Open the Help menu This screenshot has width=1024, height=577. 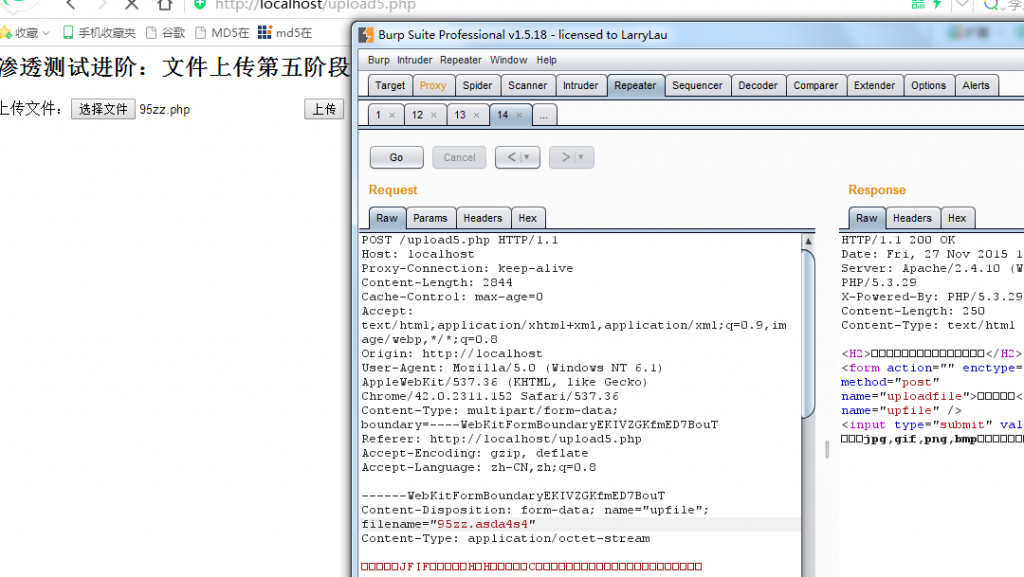[547, 60]
